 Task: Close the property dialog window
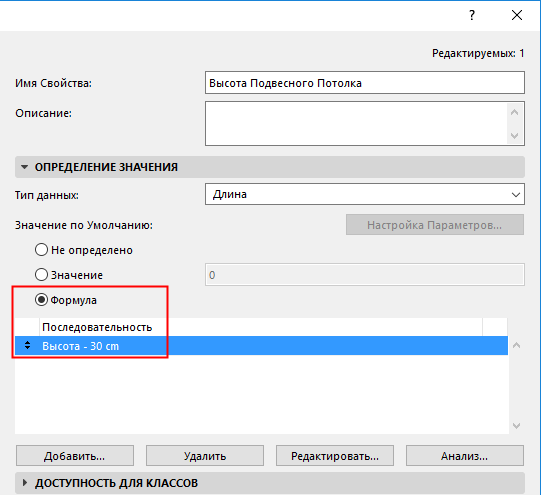tap(517, 15)
